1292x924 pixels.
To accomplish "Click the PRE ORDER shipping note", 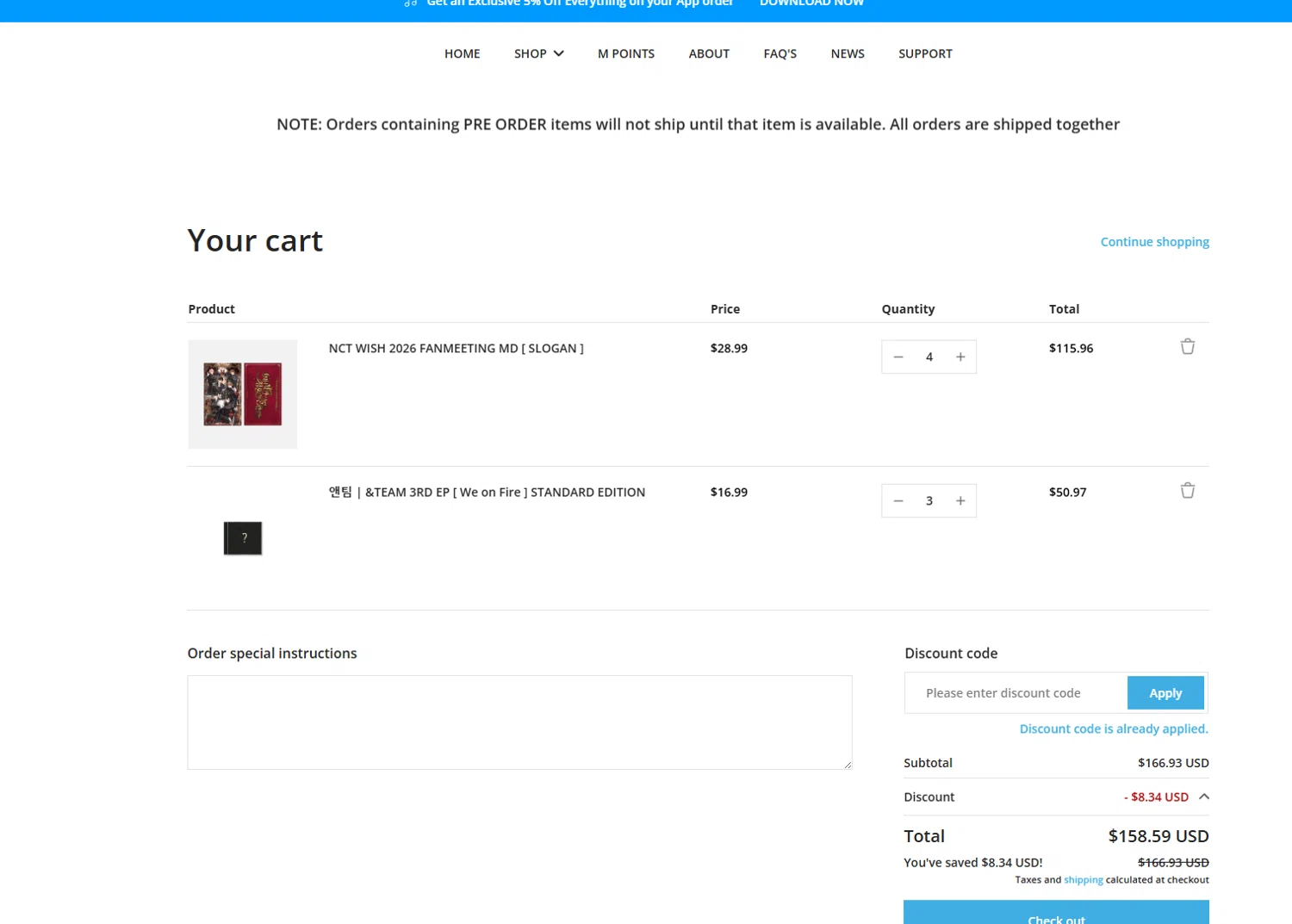I will (698, 124).
